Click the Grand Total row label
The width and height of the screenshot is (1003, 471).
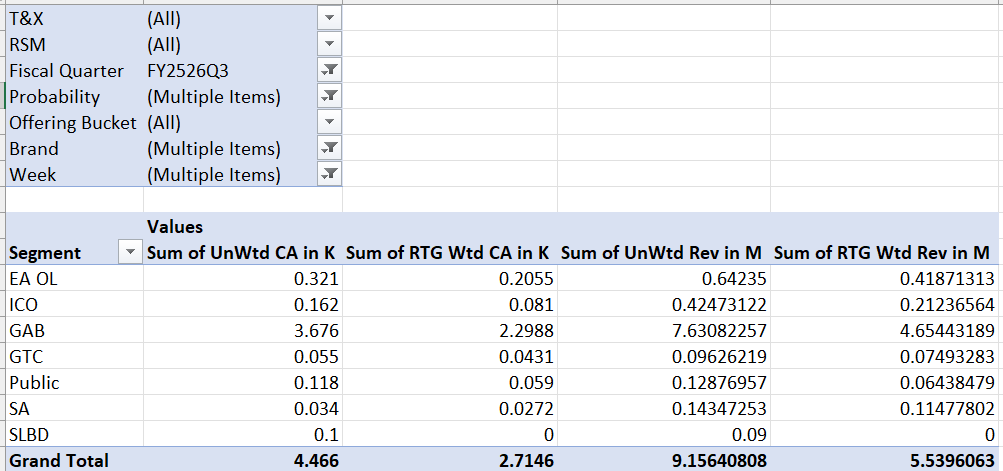coord(59,461)
